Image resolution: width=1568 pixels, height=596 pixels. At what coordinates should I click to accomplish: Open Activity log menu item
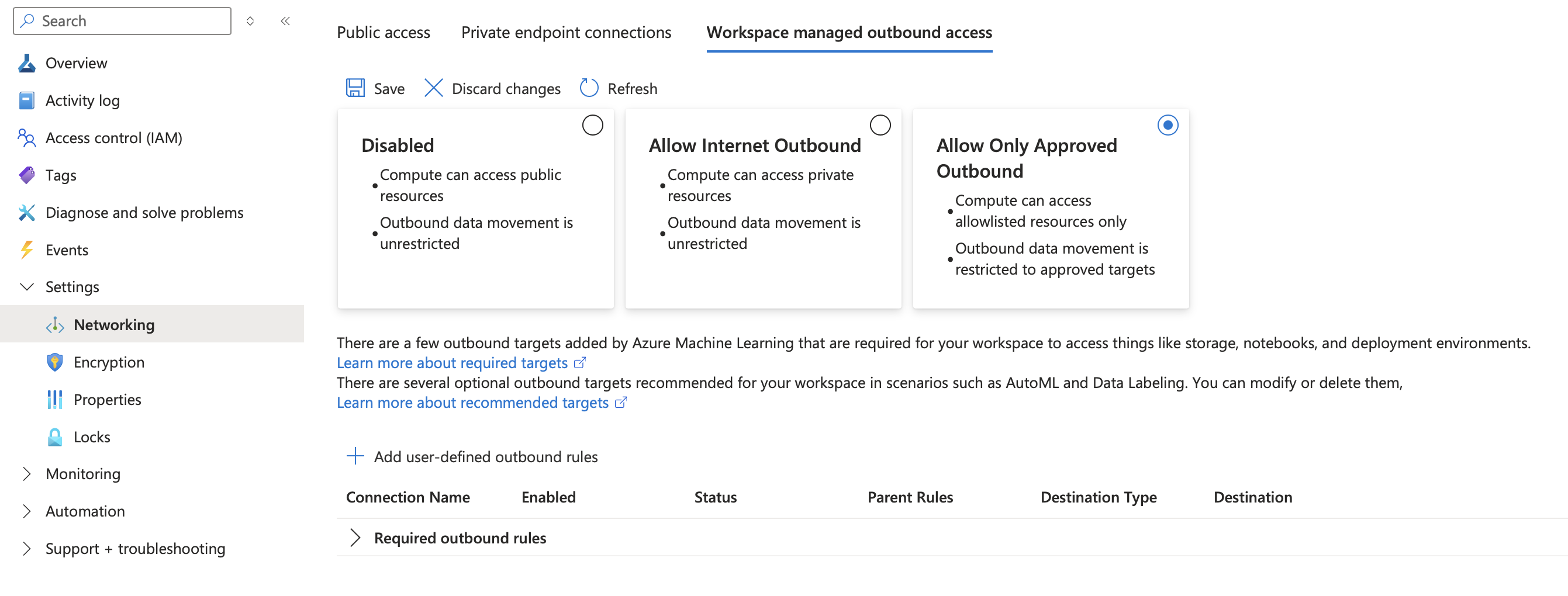pos(83,101)
